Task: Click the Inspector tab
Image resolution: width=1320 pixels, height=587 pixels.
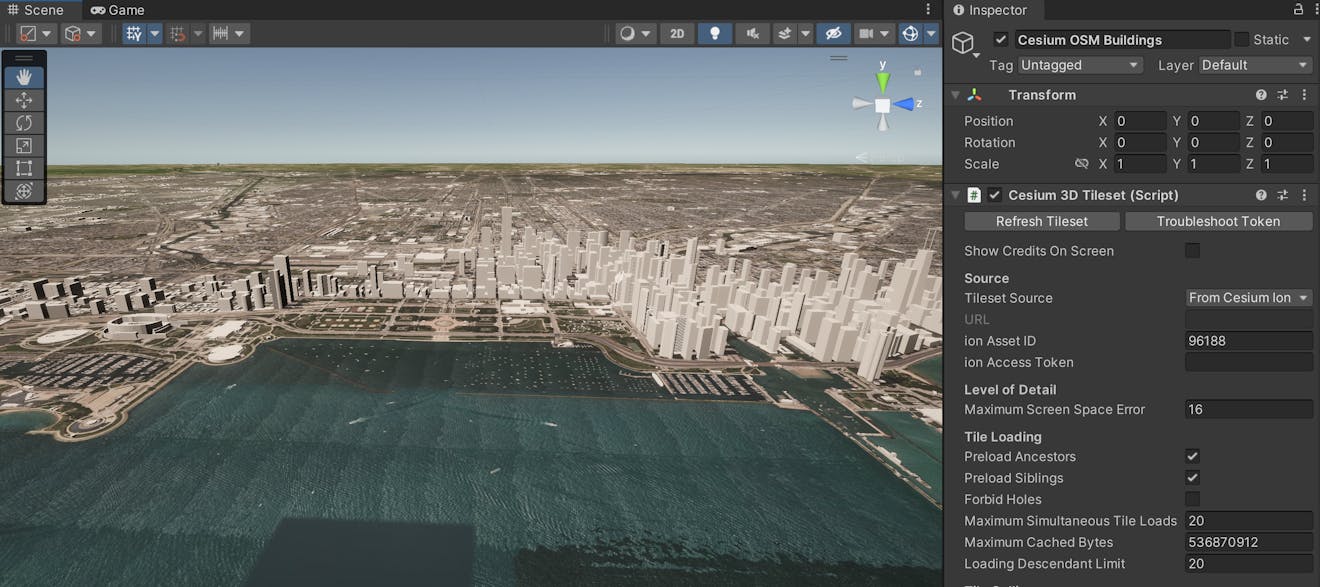Action: click(993, 10)
